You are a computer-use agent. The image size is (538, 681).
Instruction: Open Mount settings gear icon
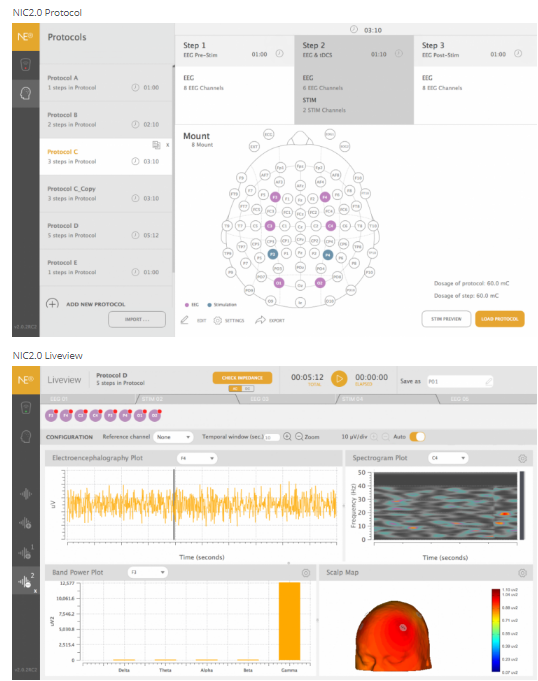[218, 321]
